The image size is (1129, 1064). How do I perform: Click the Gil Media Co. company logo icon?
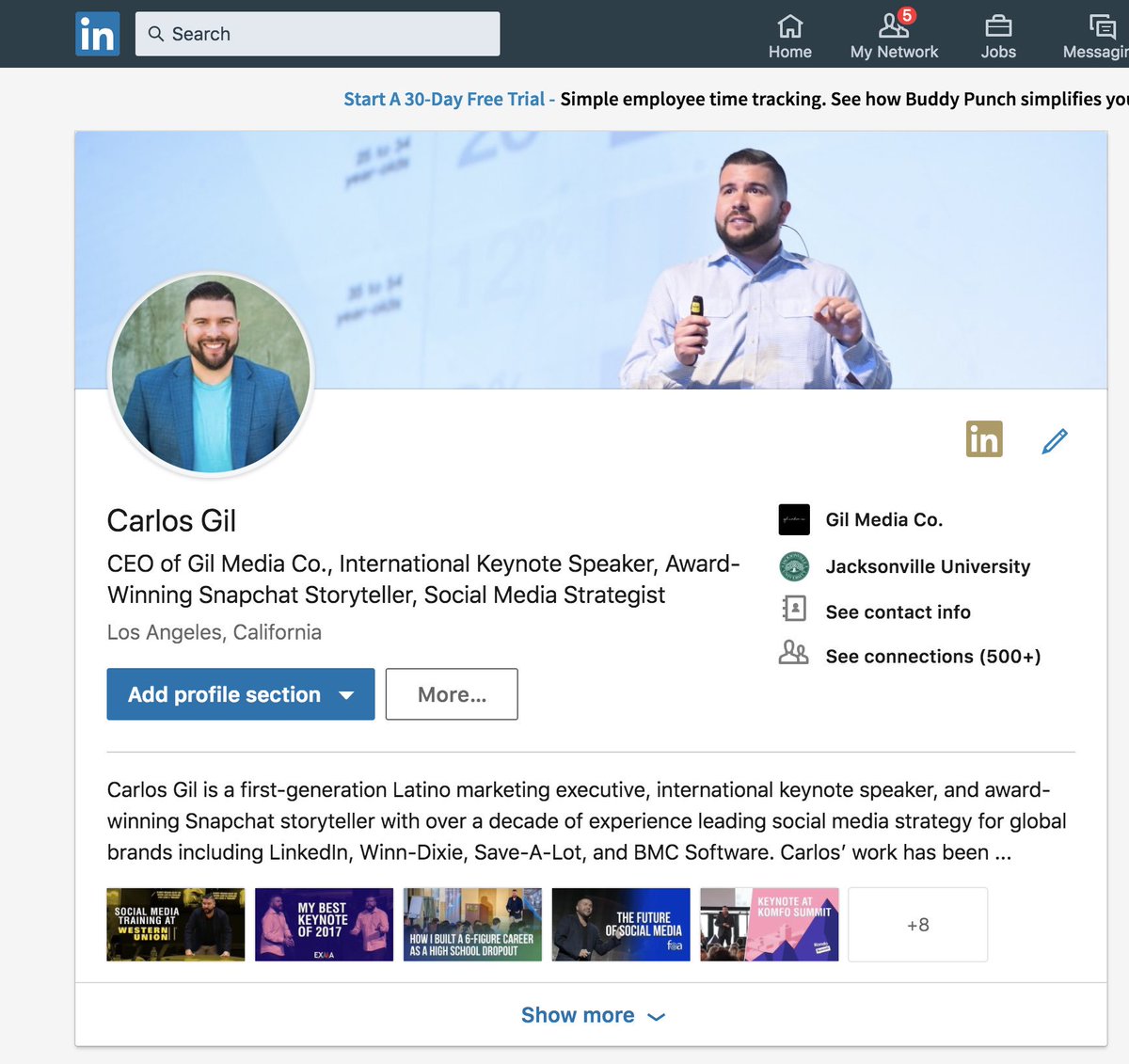(x=794, y=519)
